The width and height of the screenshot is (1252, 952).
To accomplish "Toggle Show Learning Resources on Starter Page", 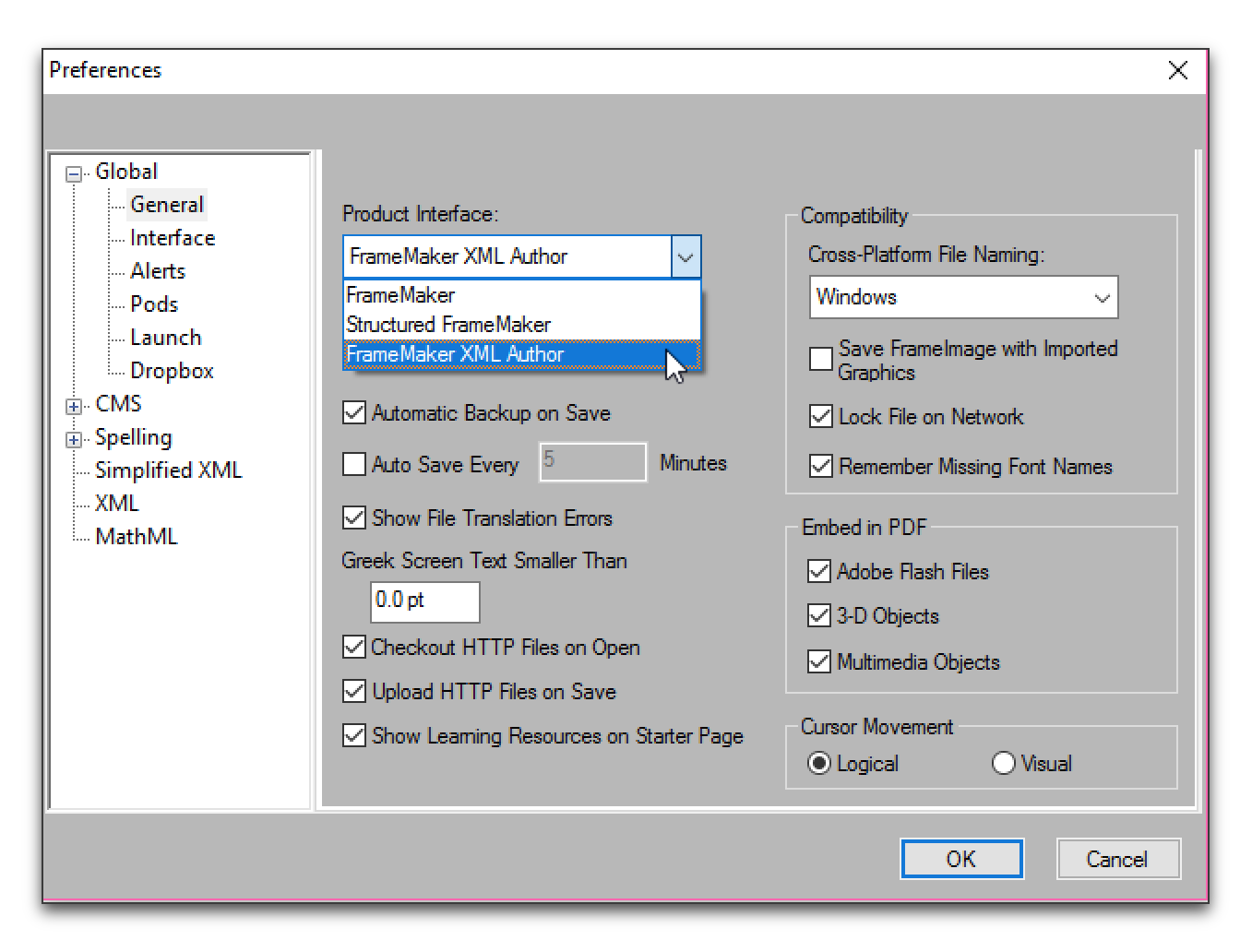I will (354, 734).
